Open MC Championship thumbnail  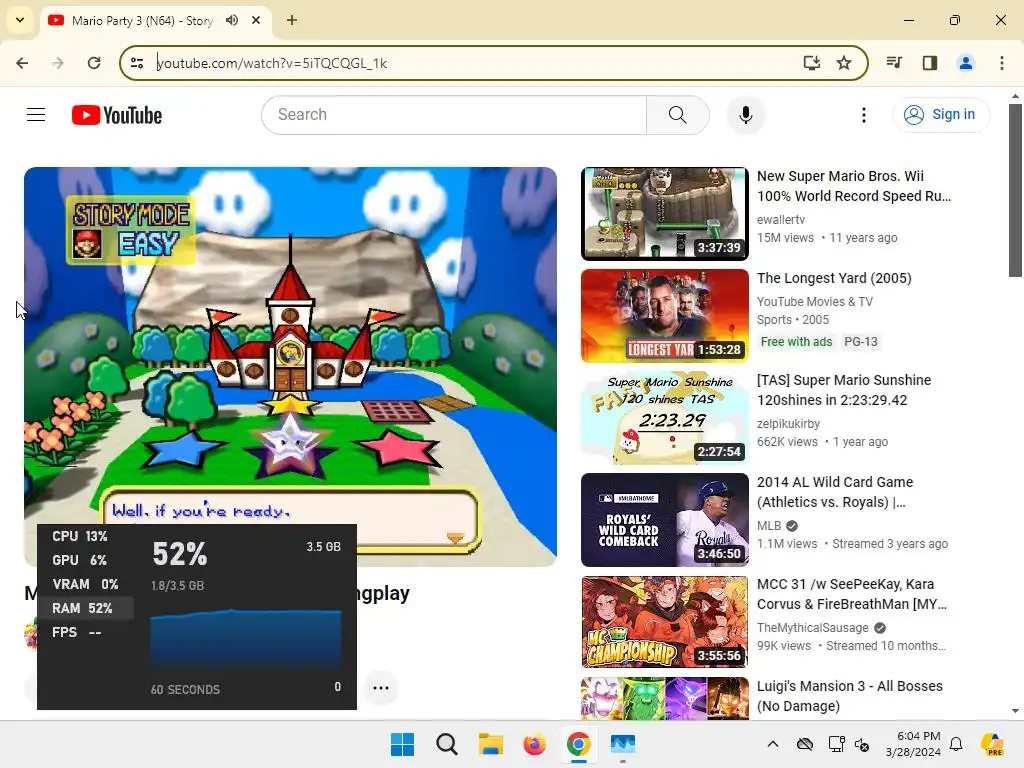[x=665, y=622]
